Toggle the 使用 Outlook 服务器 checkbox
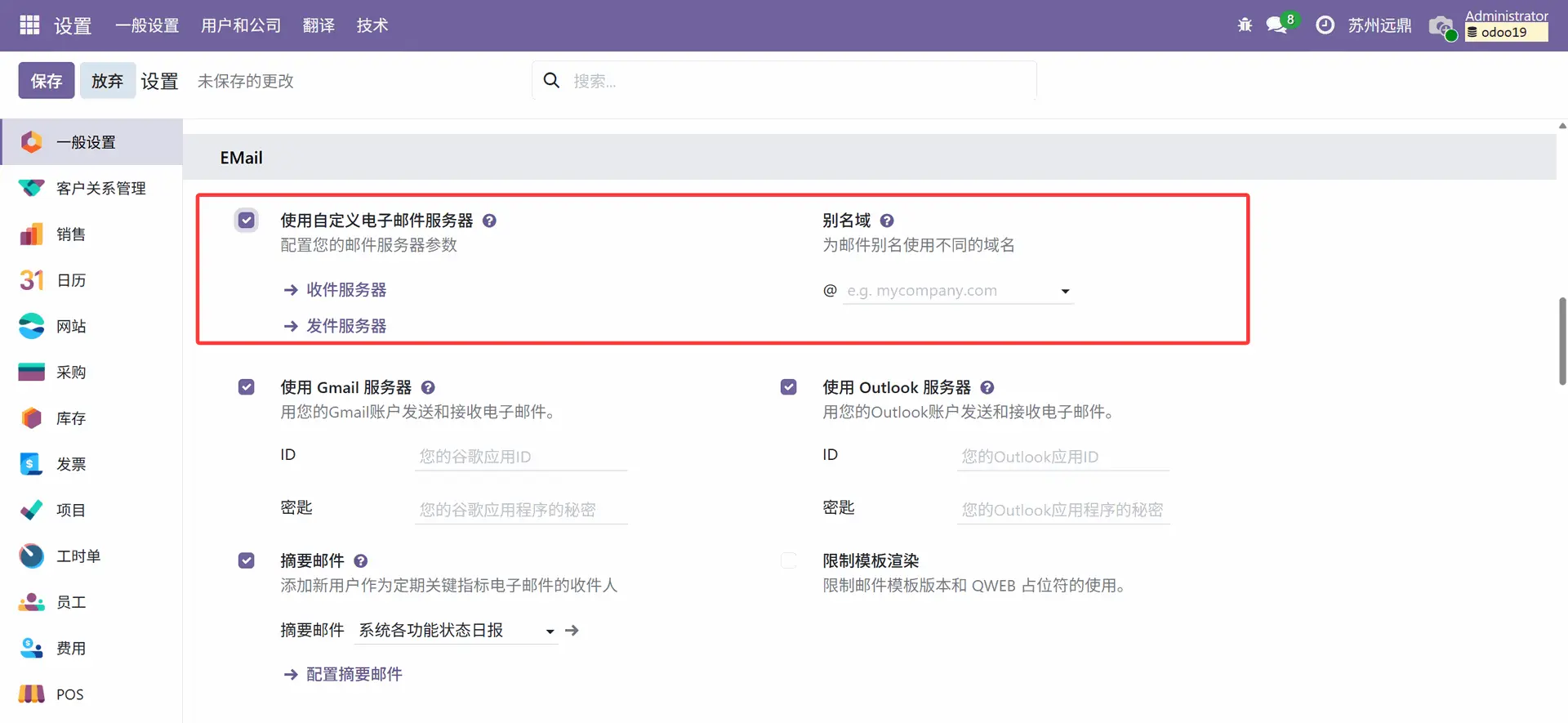Viewport: 1568px width, 723px height. click(x=788, y=387)
